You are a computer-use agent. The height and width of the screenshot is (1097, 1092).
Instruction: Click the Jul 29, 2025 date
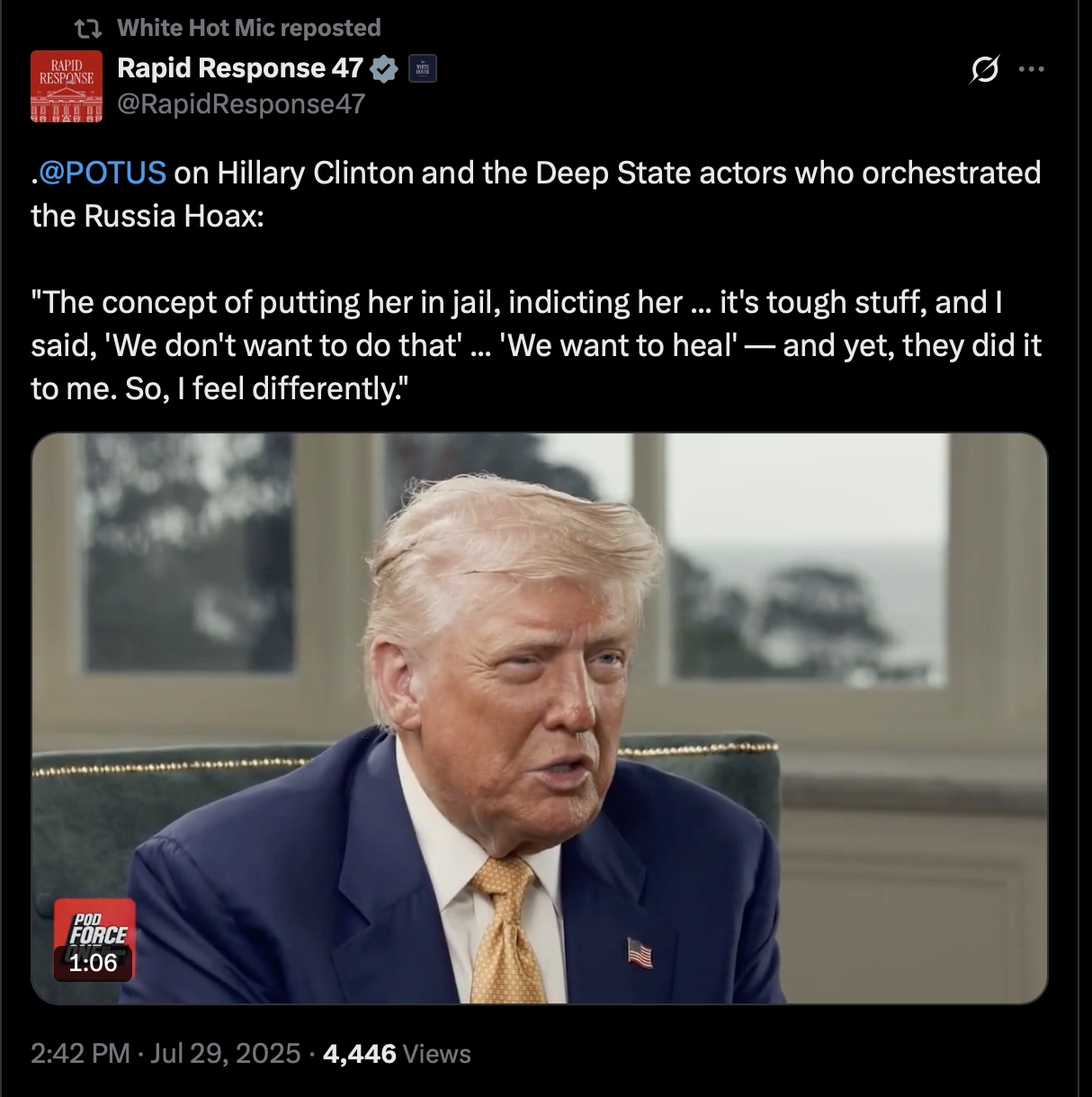[x=225, y=1053]
